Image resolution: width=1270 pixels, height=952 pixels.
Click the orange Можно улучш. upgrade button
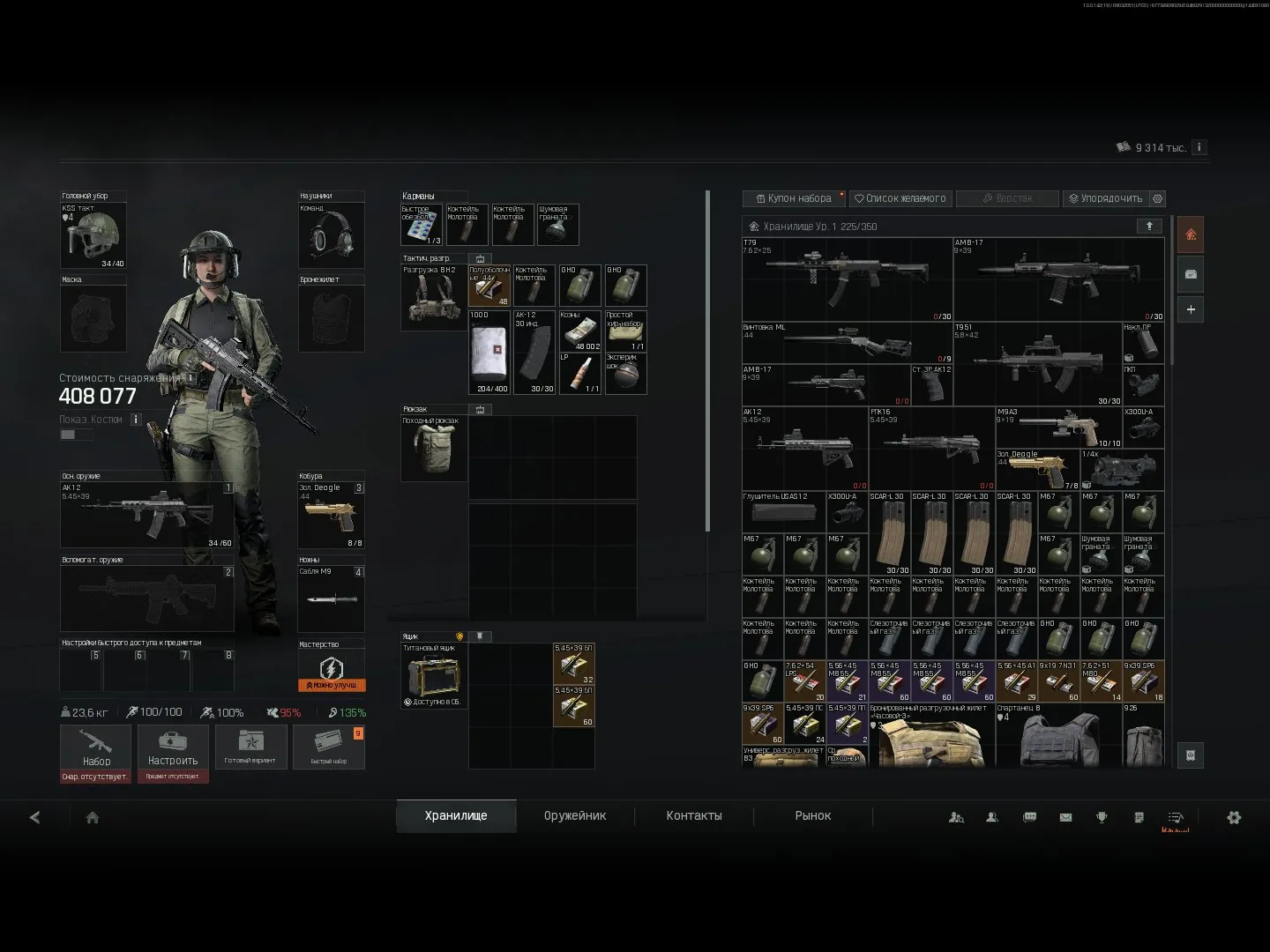point(332,685)
